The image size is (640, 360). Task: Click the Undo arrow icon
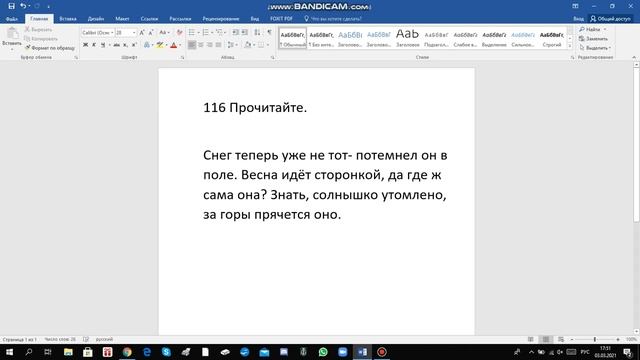(23, 6)
